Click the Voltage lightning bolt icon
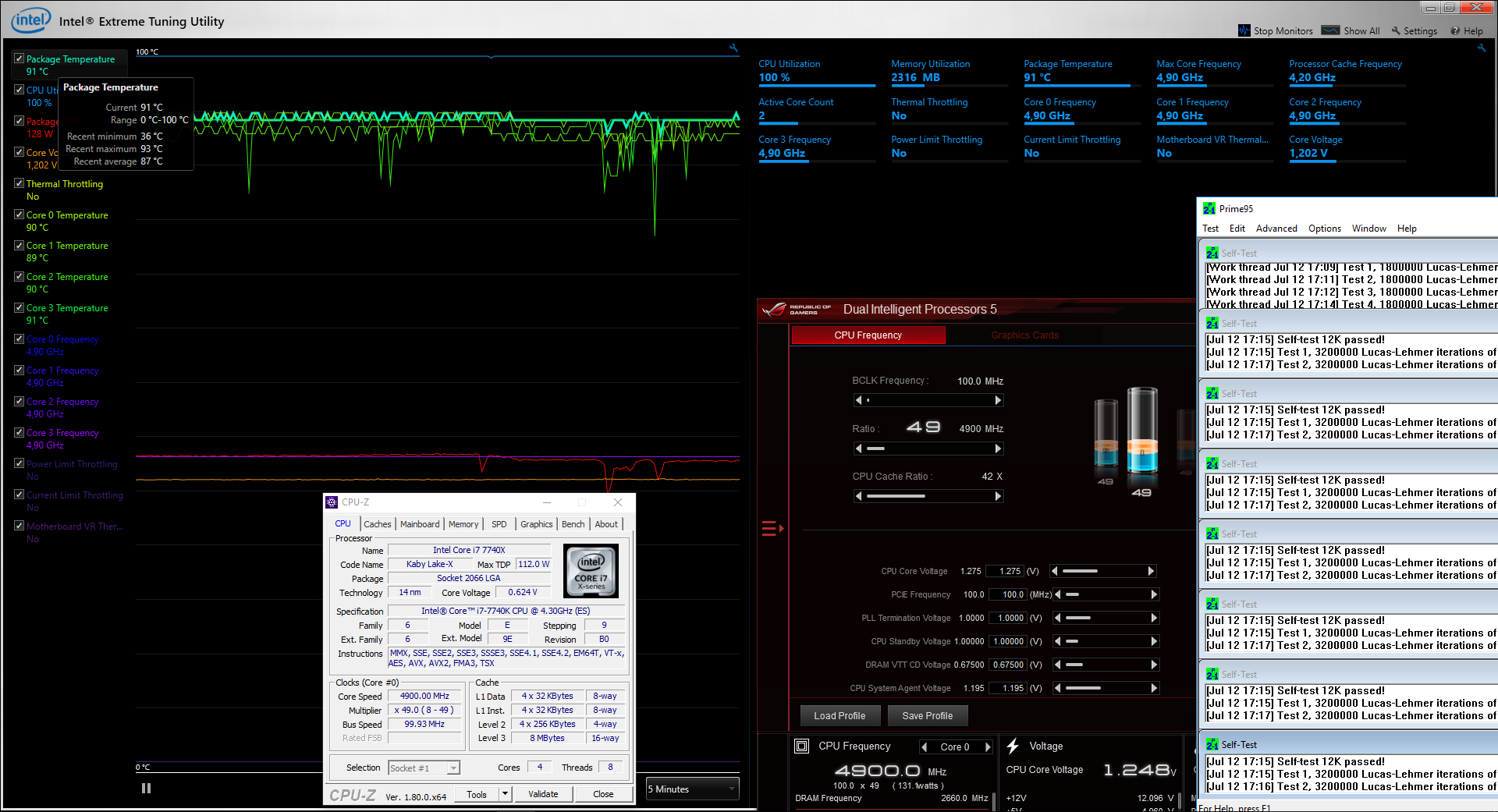Viewport: 1498px width, 812px height. coord(1013,746)
